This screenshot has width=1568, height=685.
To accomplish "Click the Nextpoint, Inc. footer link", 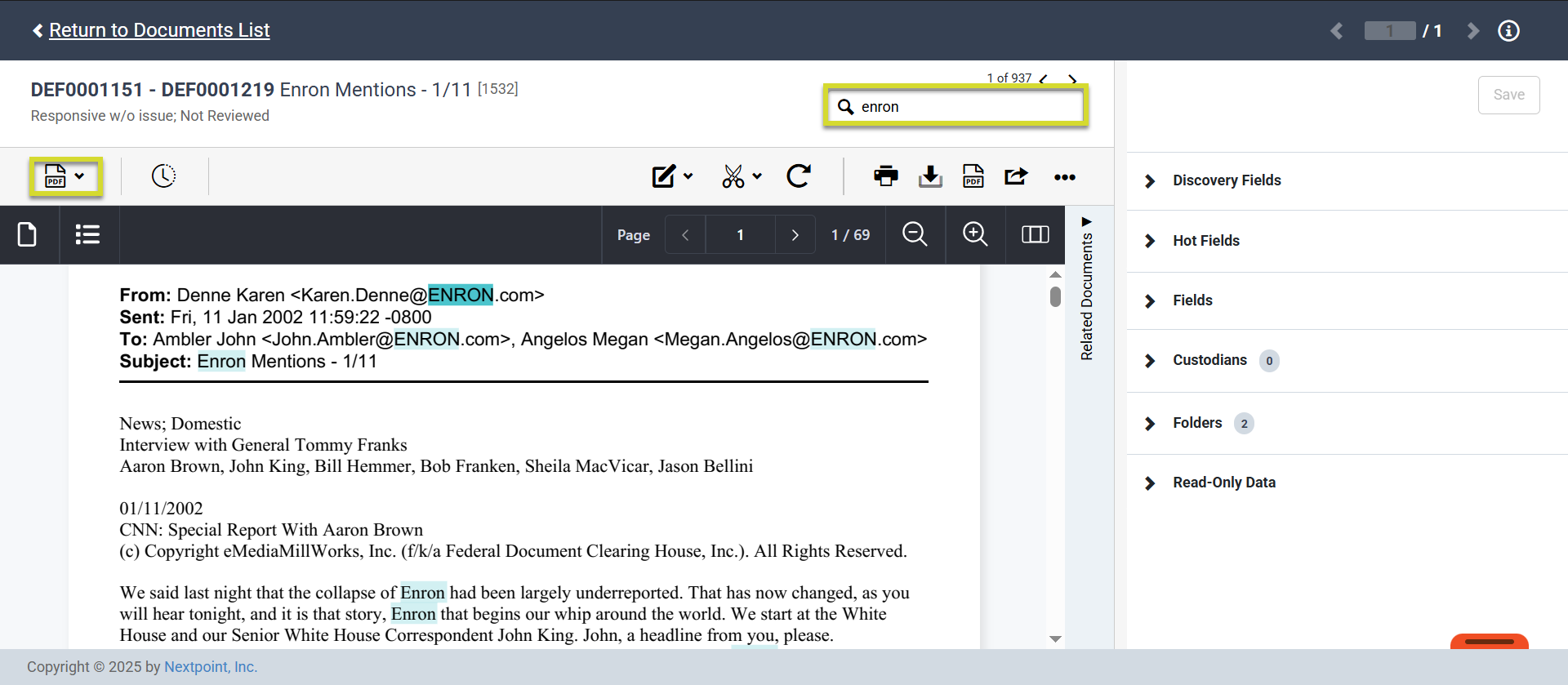I will [211, 667].
